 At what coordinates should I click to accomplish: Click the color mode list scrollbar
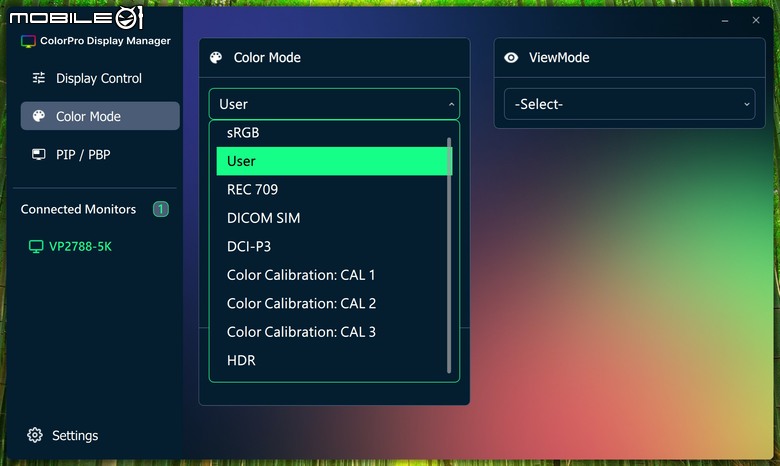tap(449, 255)
